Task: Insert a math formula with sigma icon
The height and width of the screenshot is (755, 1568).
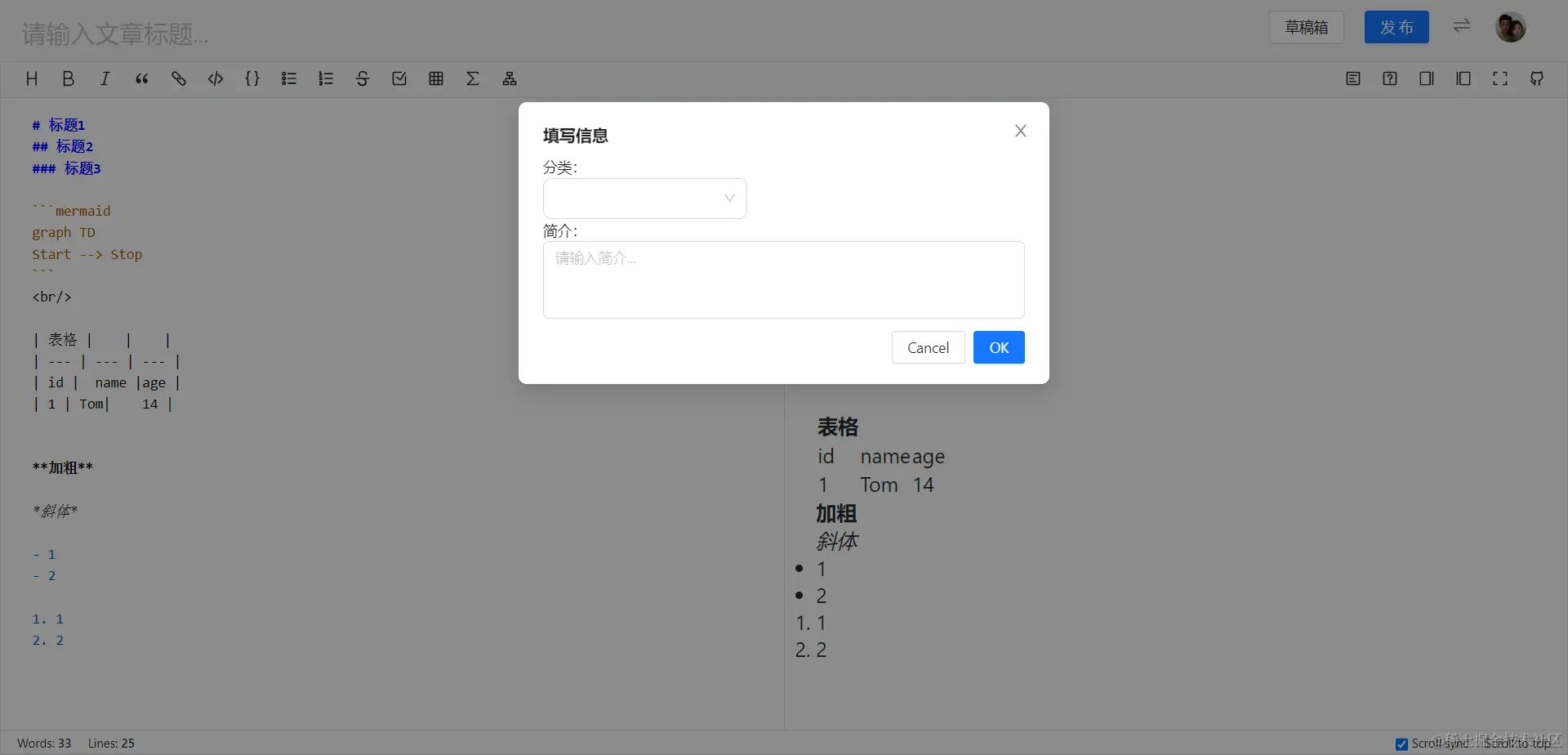Action: (x=473, y=78)
